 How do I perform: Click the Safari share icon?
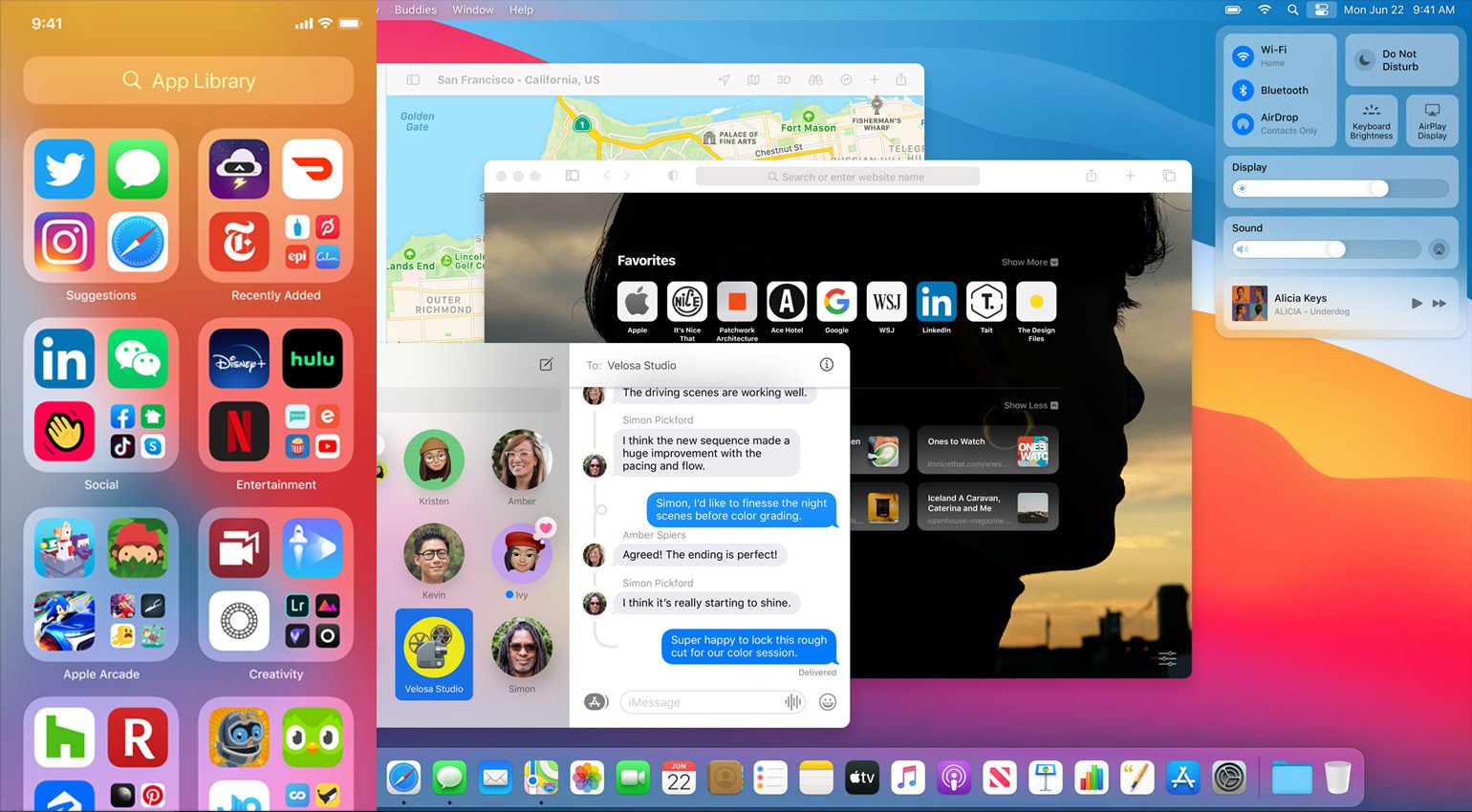(x=1091, y=176)
